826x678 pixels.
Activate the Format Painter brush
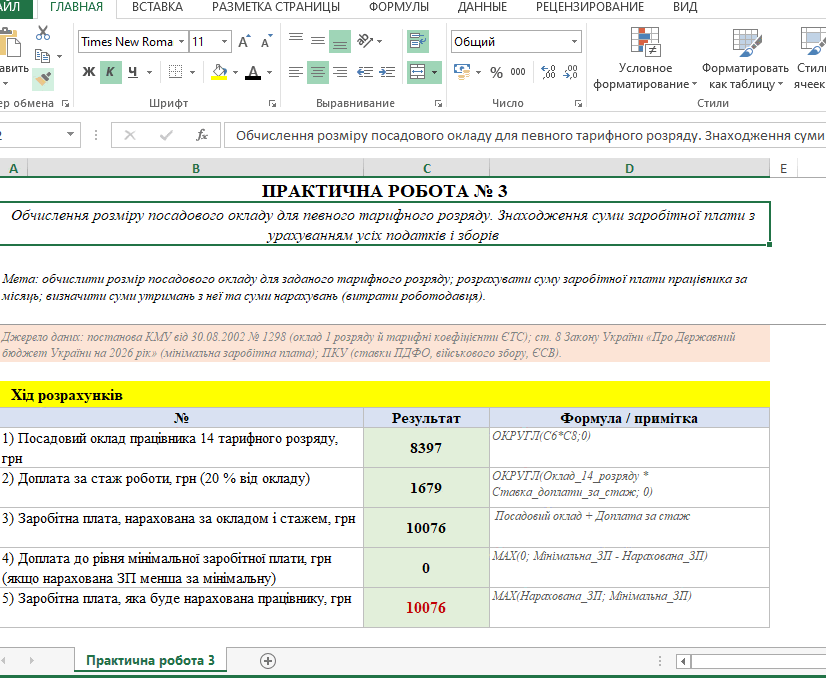click(43, 79)
